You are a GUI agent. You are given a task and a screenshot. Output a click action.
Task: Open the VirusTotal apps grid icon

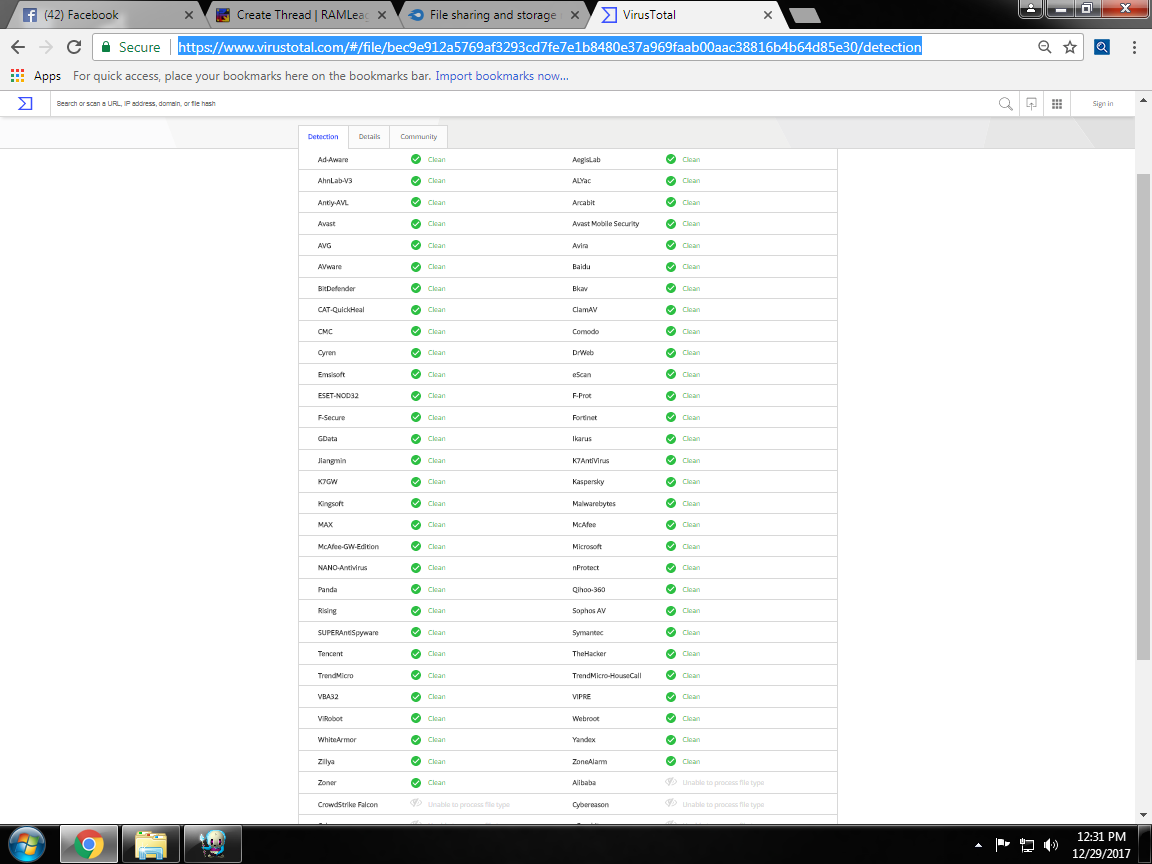(1056, 104)
